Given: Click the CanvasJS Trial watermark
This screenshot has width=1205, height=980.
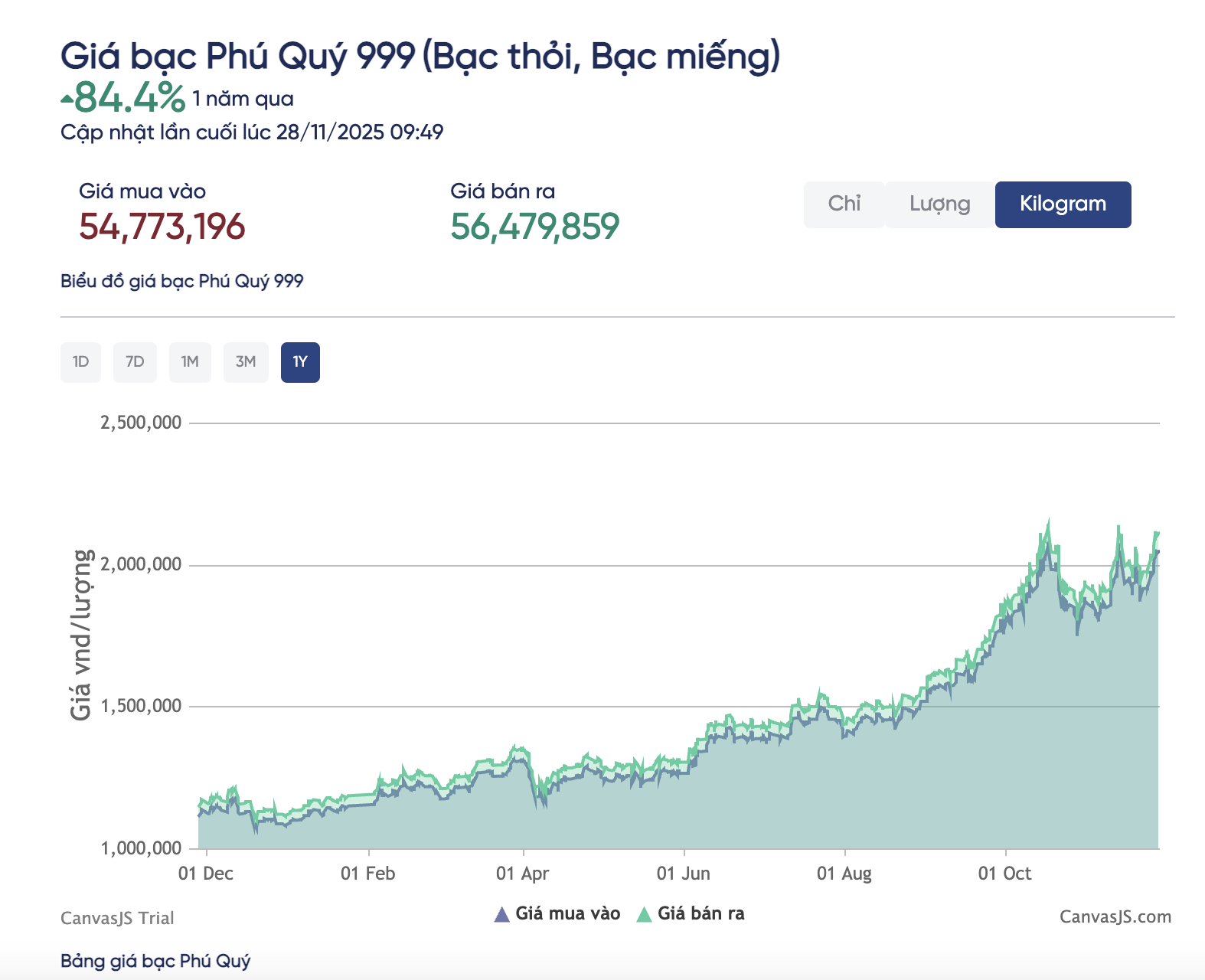Looking at the screenshot, I should (x=117, y=918).
